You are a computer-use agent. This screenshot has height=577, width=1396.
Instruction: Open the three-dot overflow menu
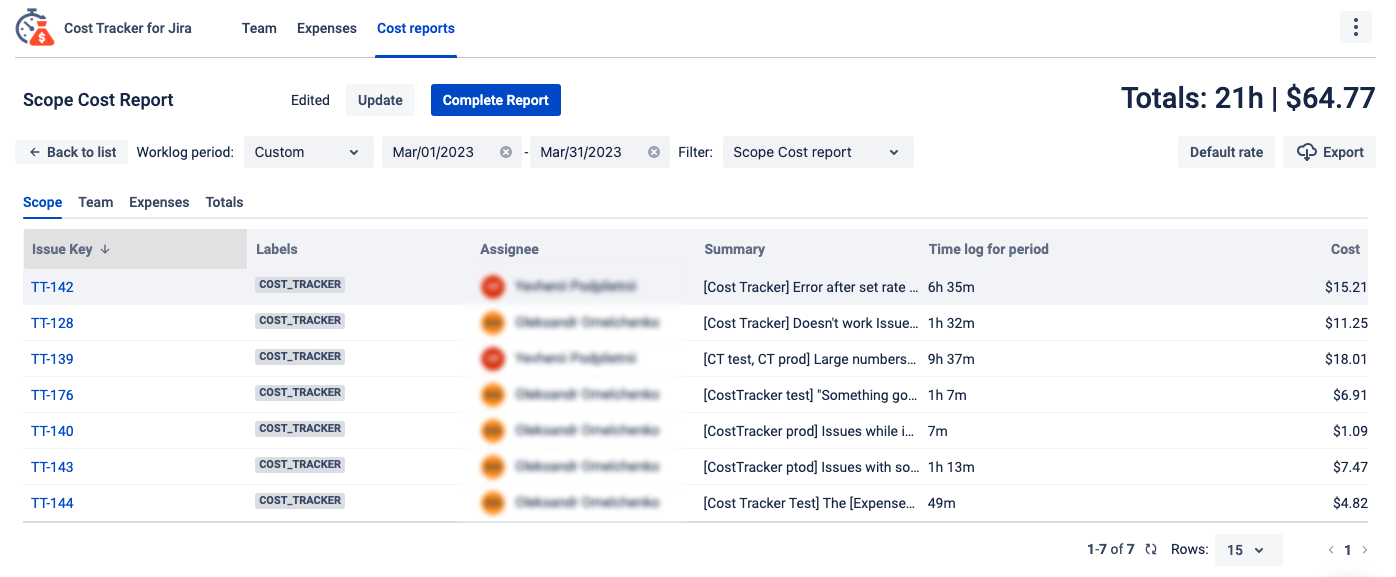tap(1356, 26)
